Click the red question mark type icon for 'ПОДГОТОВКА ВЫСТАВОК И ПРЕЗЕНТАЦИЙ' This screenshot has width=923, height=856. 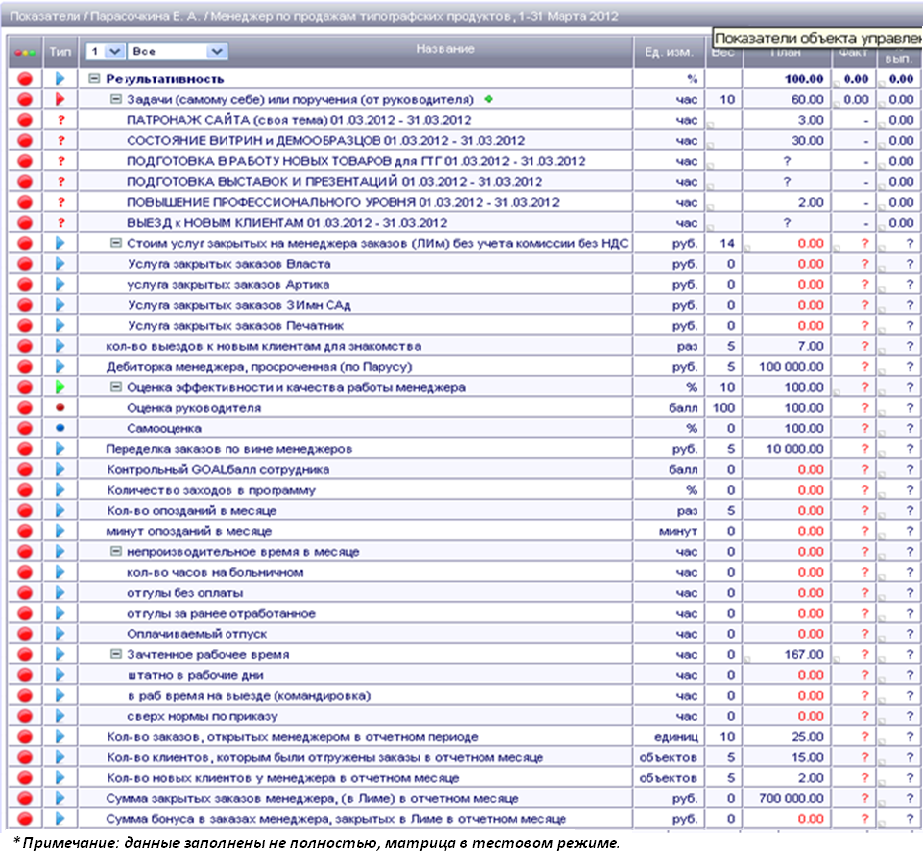(x=61, y=182)
